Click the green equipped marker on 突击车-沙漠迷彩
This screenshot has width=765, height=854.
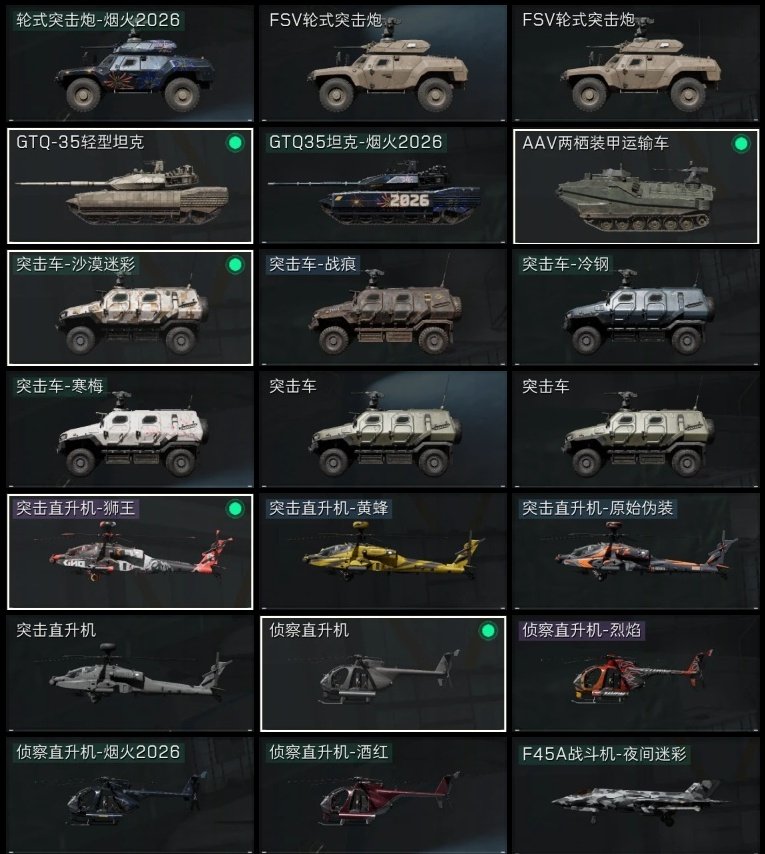(x=235, y=265)
